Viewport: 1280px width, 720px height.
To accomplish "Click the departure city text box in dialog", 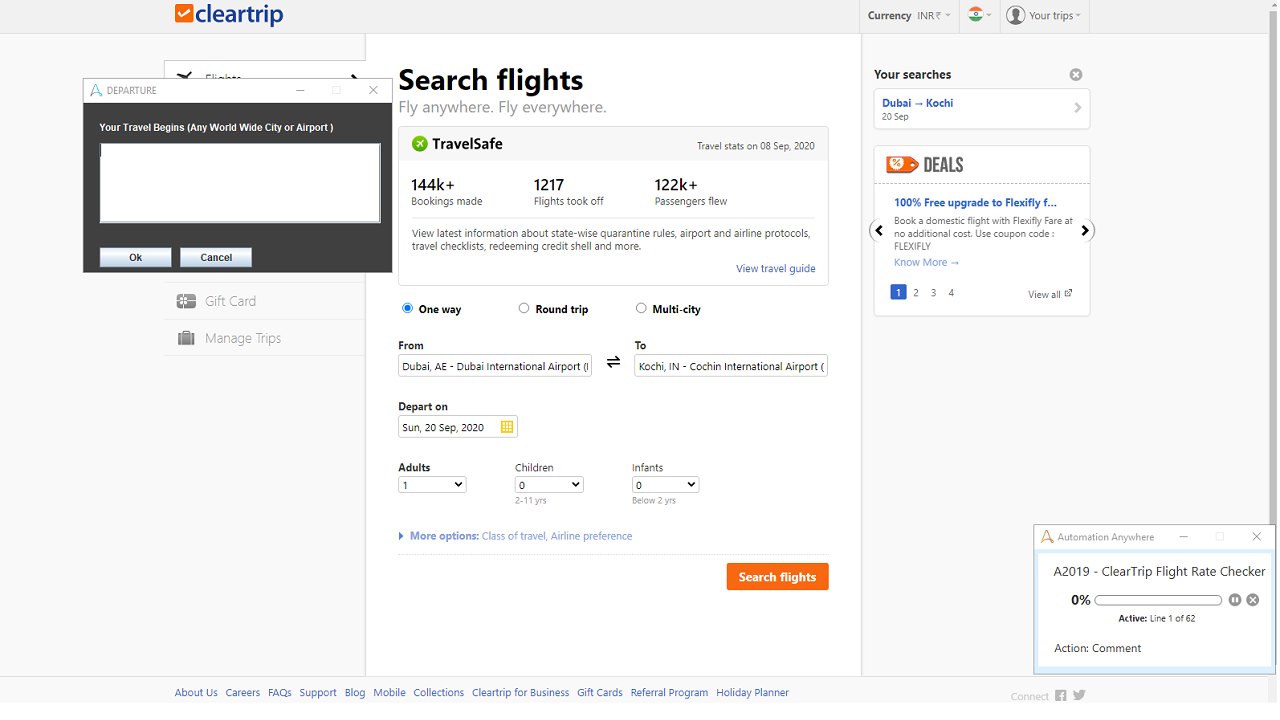I will point(240,183).
